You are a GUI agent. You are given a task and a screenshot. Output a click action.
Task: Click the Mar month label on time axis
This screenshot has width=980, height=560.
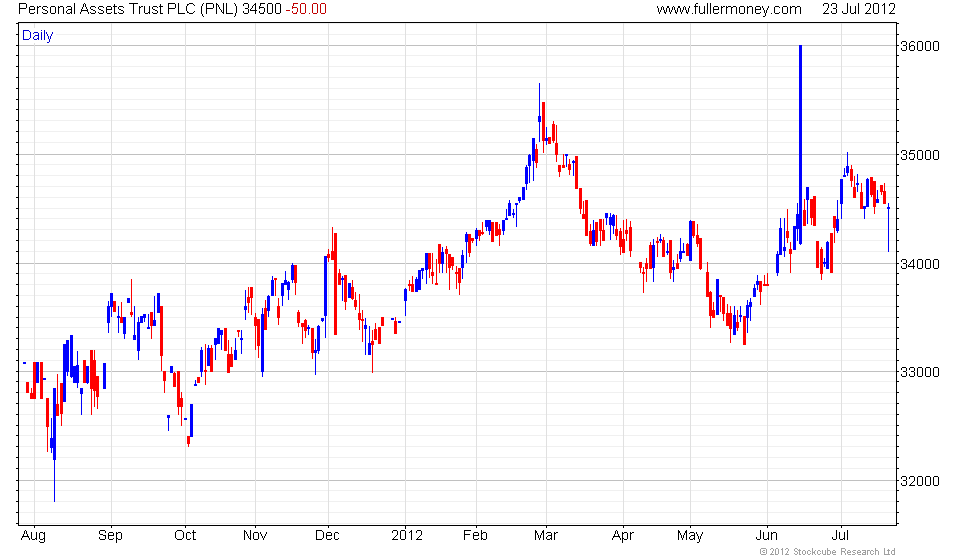click(x=546, y=536)
